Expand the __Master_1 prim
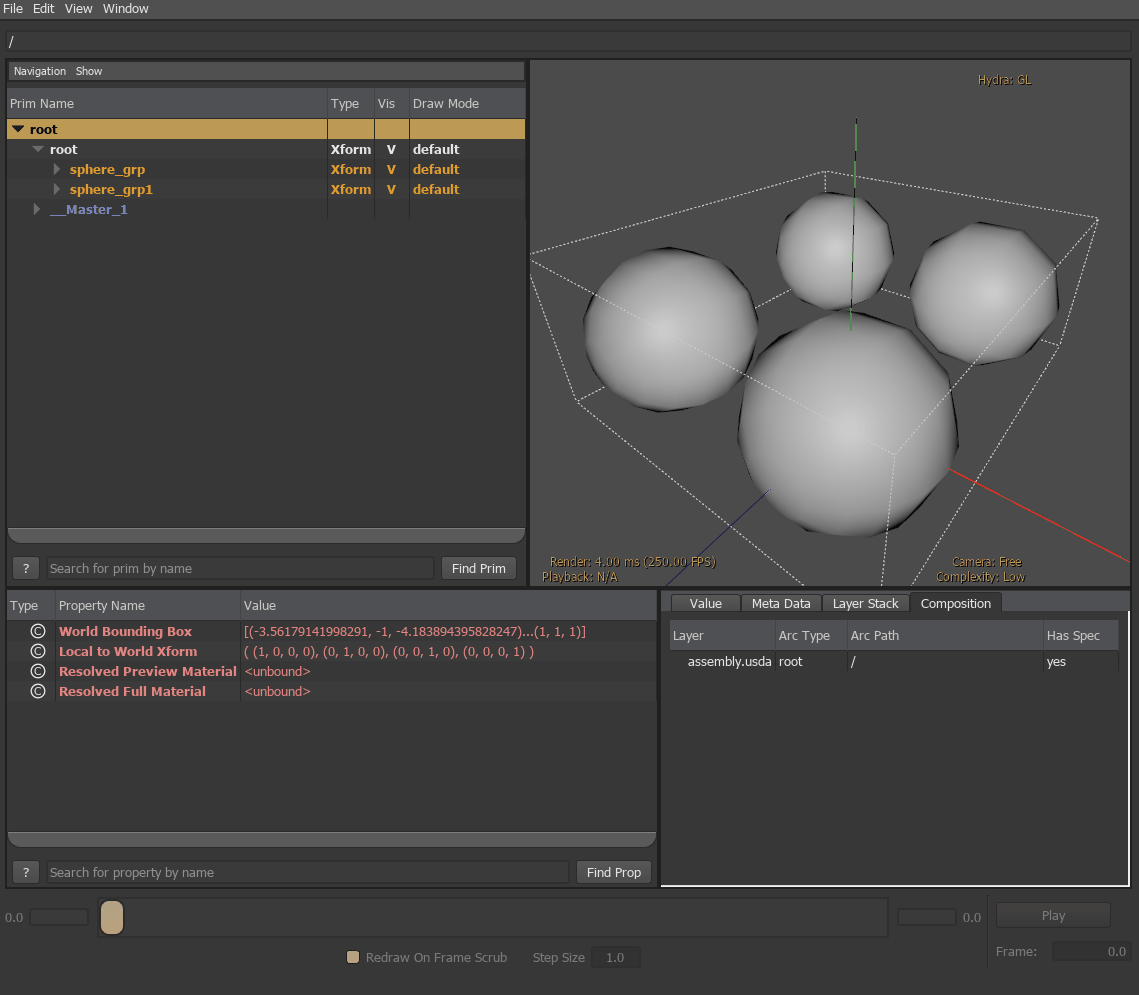This screenshot has width=1139, height=995. coord(37,209)
